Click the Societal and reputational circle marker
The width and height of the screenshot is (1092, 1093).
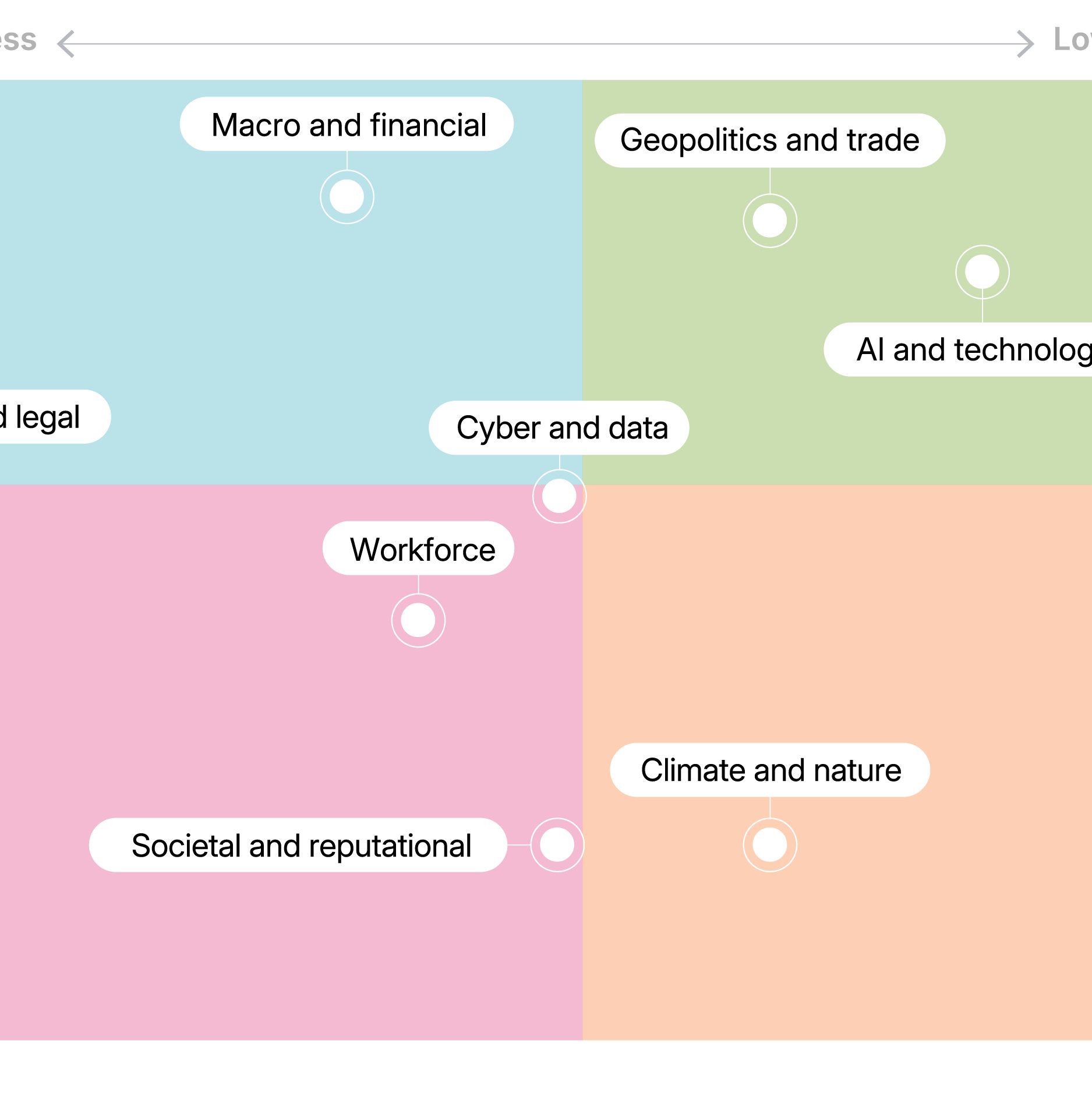[x=557, y=845]
